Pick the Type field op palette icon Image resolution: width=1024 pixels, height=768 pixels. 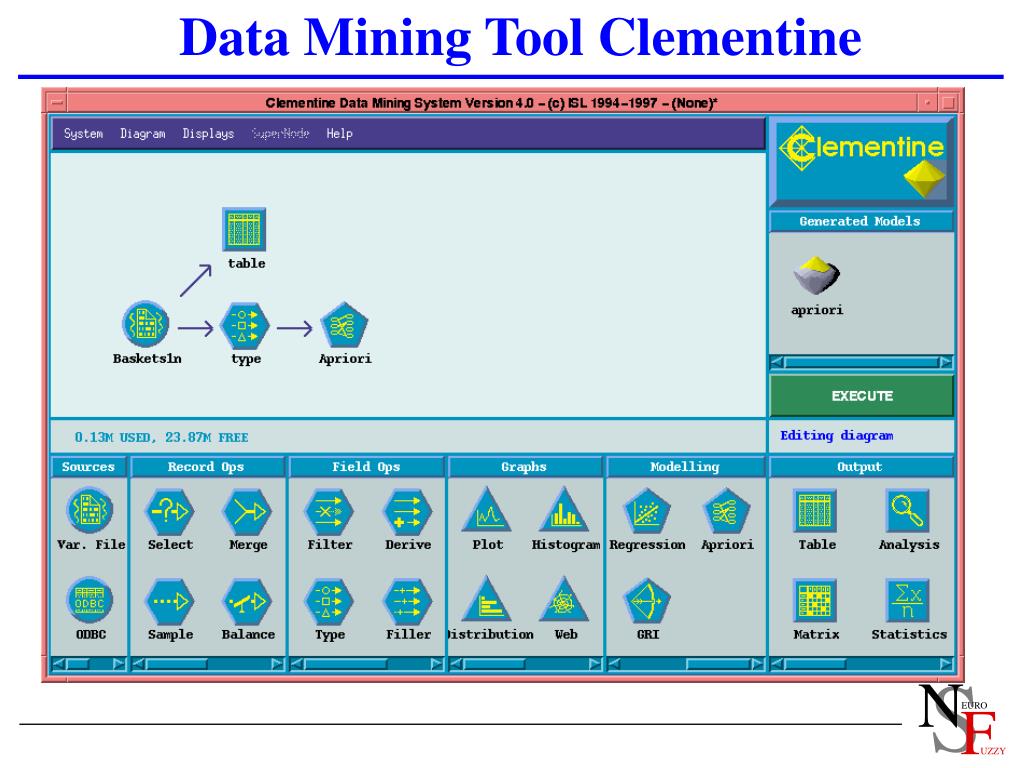pyautogui.click(x=329, y=601)
